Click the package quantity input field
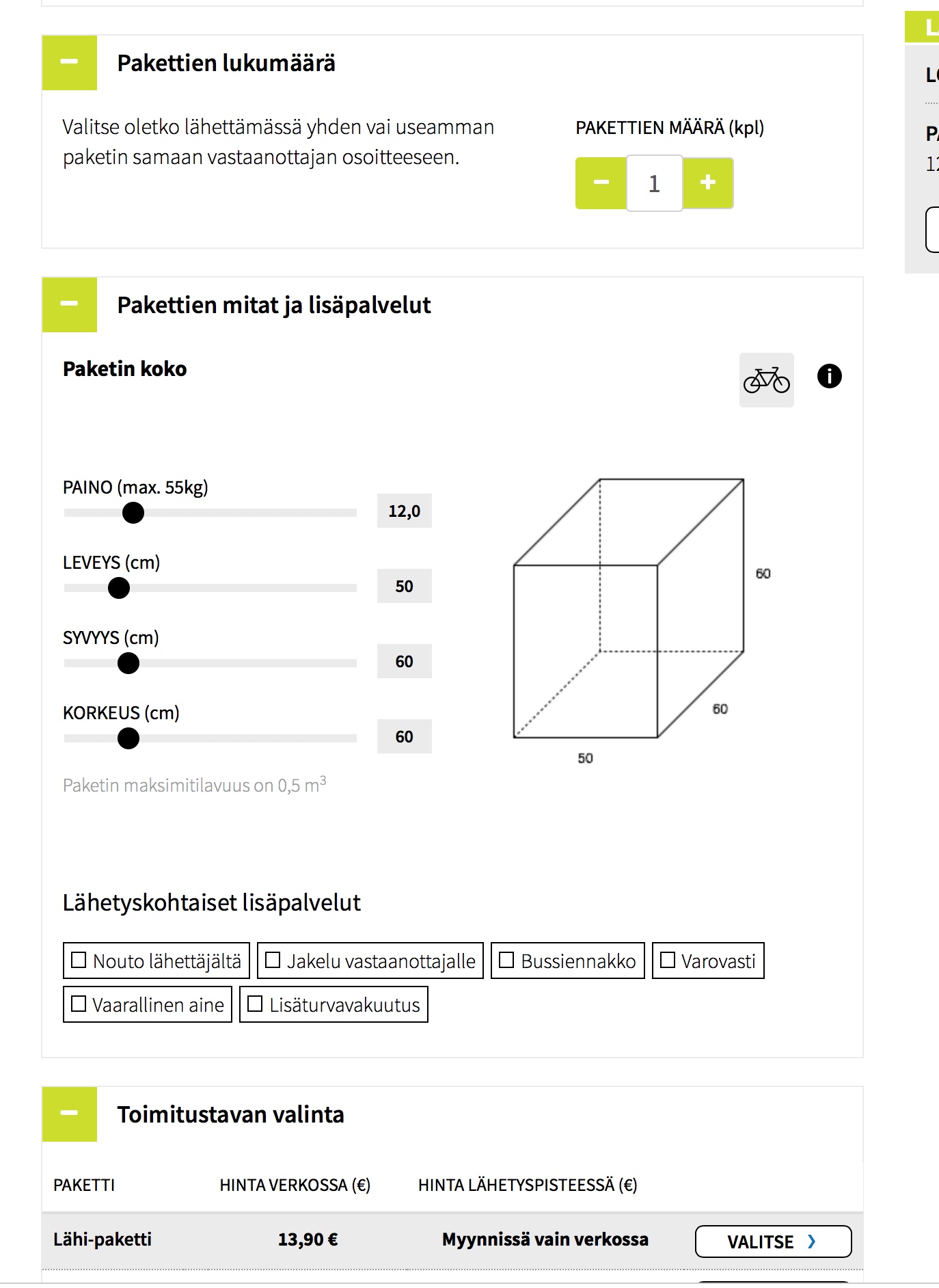 coord(654,183)
